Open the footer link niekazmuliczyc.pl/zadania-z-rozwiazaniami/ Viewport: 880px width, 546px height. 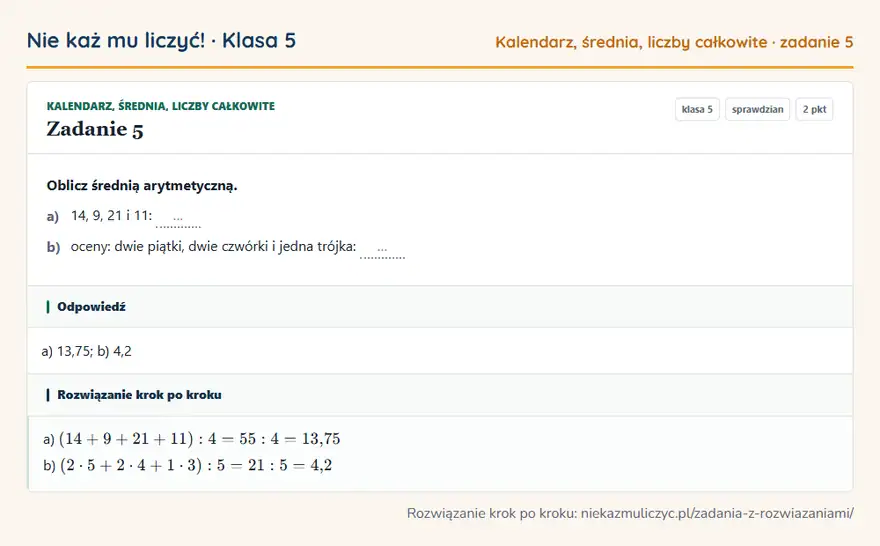click(717, 513)
